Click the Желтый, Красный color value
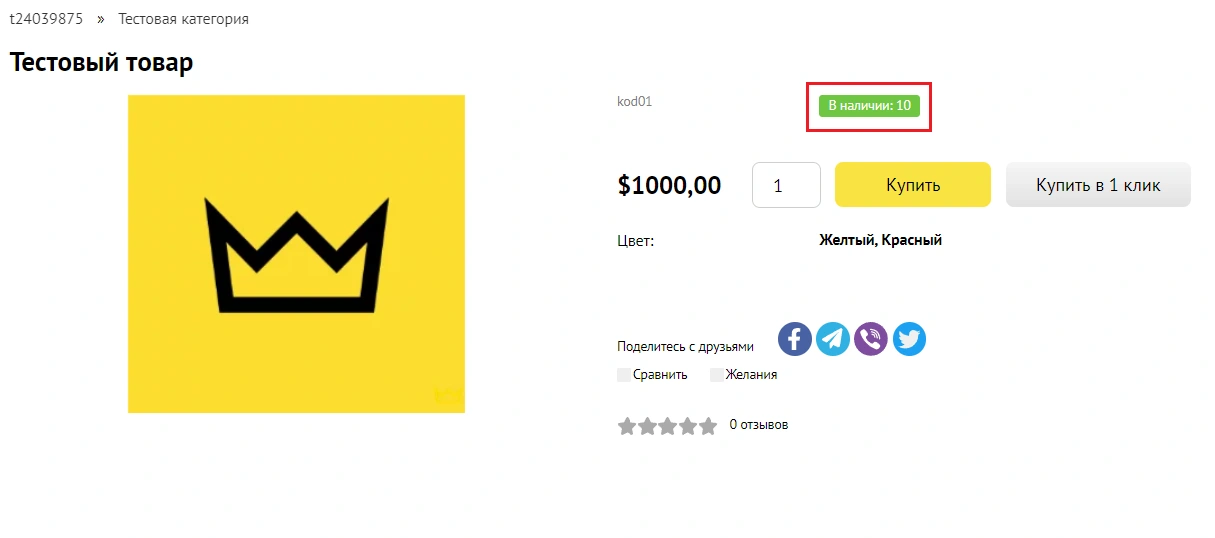This screenshot has height=538, width=1215. point(880,240)
